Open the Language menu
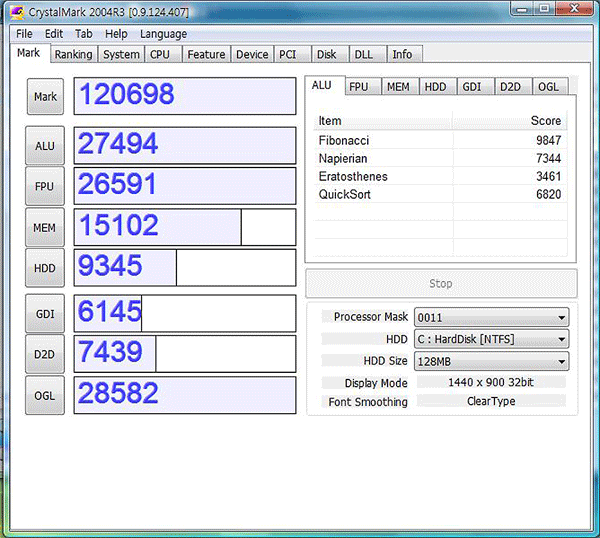Viewport: 600px width, 538px height. coord(163,34)
